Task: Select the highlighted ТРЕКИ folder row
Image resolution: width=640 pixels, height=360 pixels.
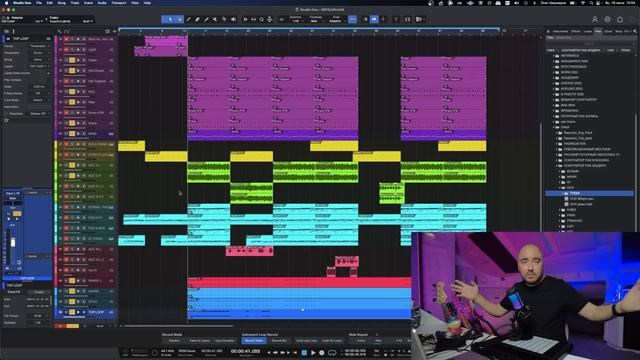Action: (x=589, y=193)
